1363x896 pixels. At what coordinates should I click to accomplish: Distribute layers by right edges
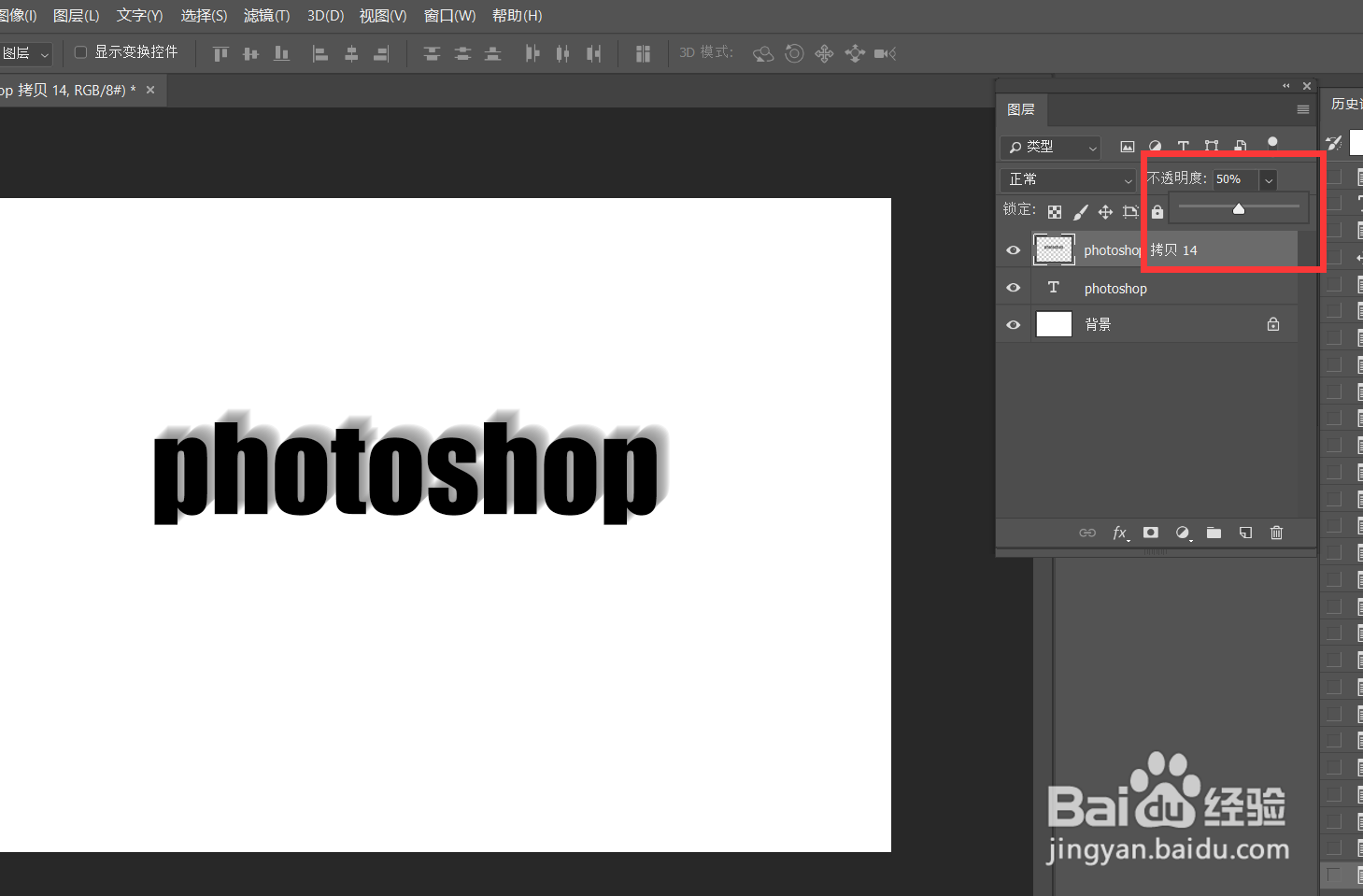(x=593, y=53)
